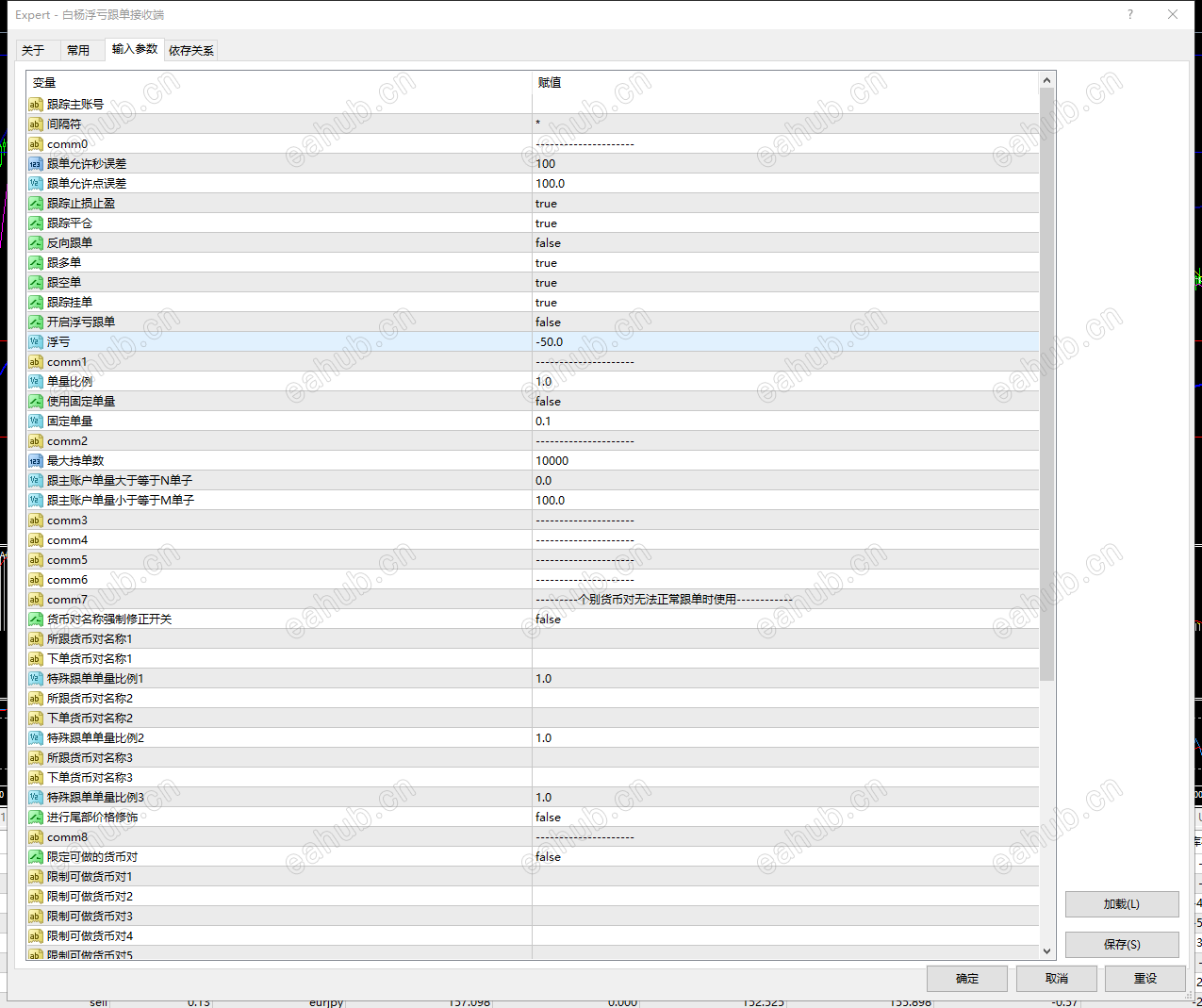Click the double icon beside 跟单允许点误差

[x=36, y=184]
